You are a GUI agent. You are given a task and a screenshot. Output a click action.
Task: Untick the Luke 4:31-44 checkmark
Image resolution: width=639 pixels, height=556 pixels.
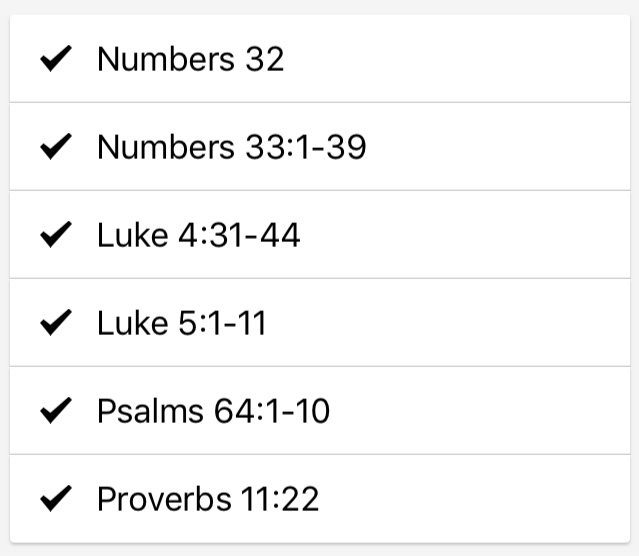pos(55,236)
